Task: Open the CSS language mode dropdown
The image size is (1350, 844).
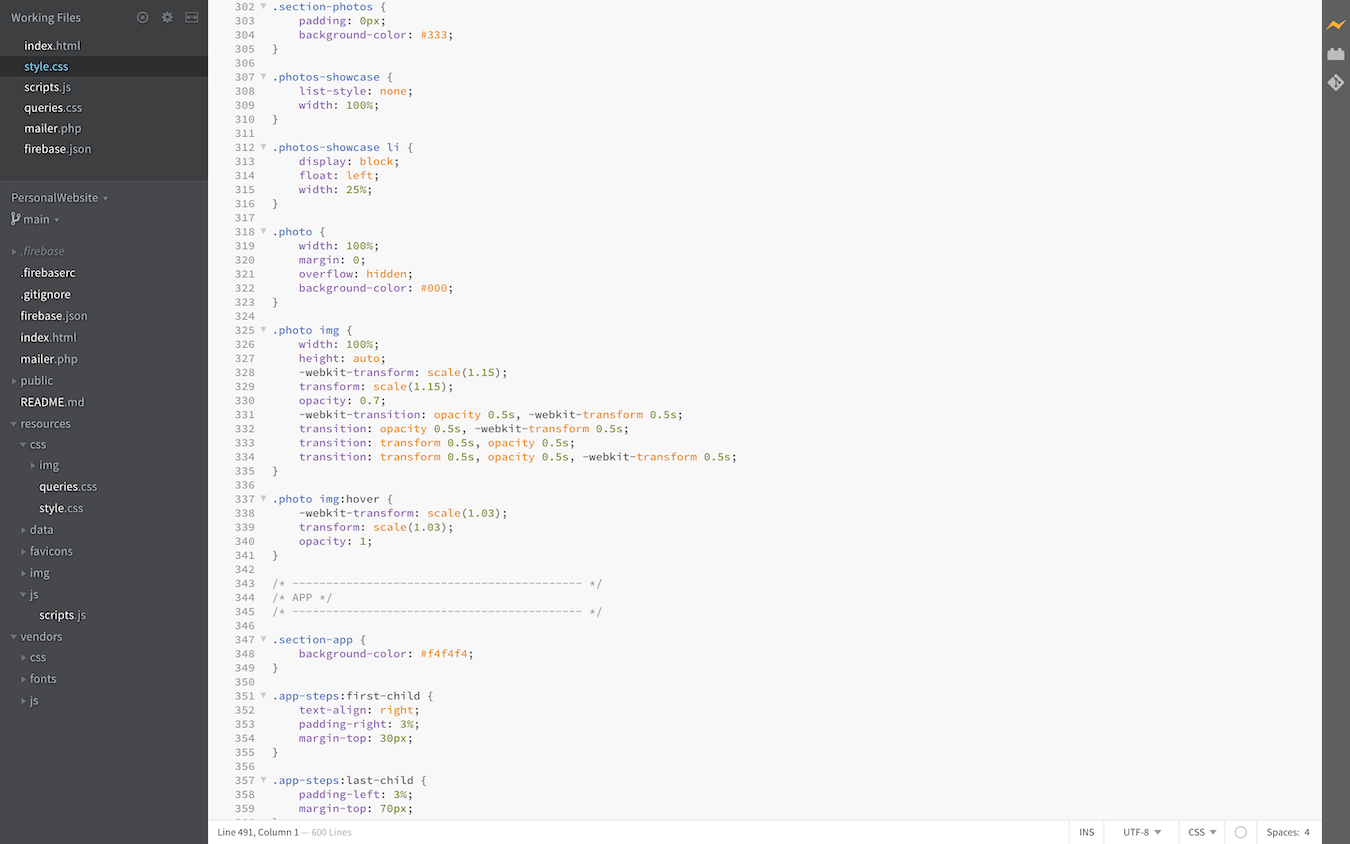Action: point(1202,832)
